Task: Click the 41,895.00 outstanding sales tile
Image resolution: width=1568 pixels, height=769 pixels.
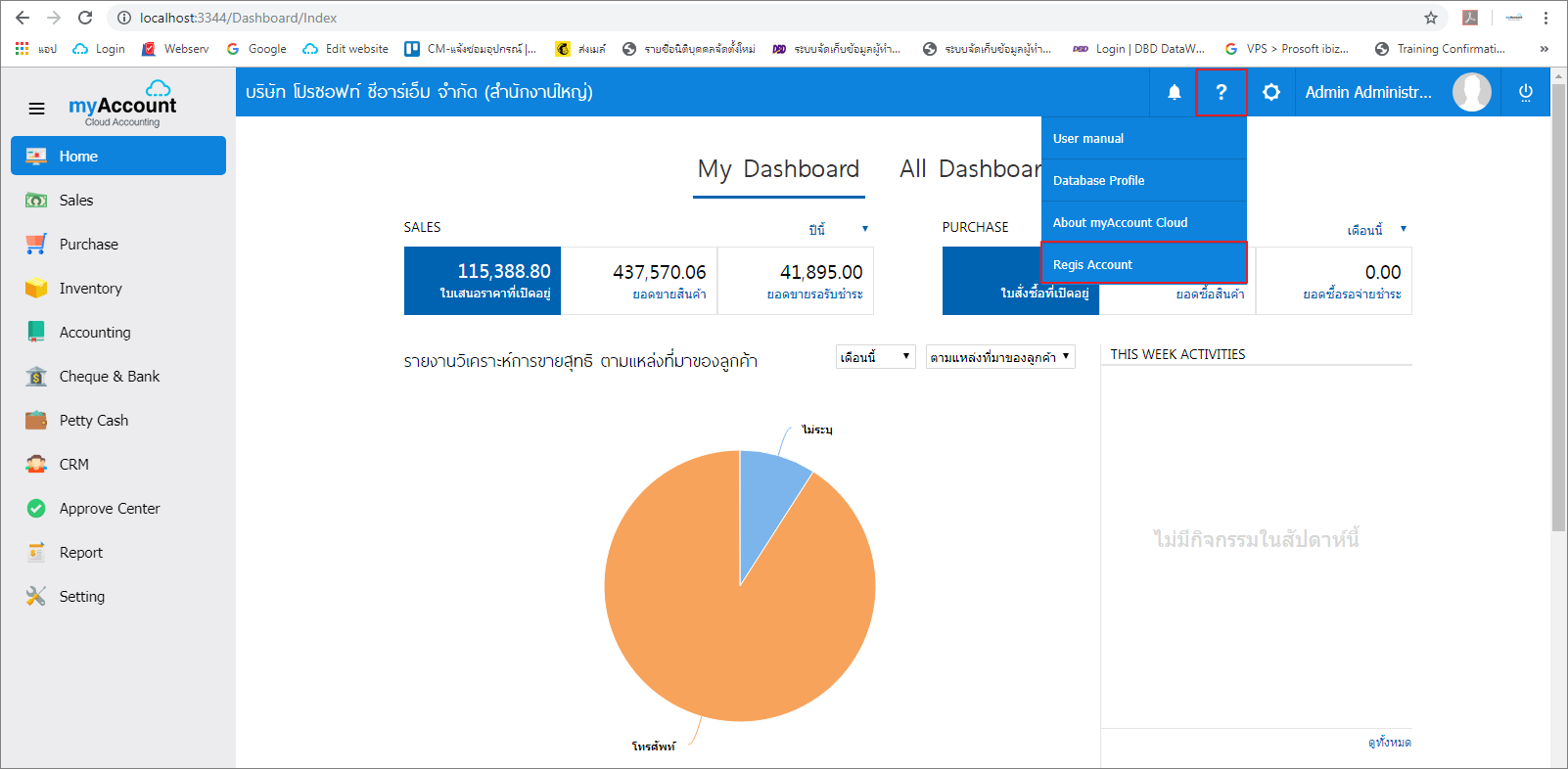Action: click(x=796, y=281)
